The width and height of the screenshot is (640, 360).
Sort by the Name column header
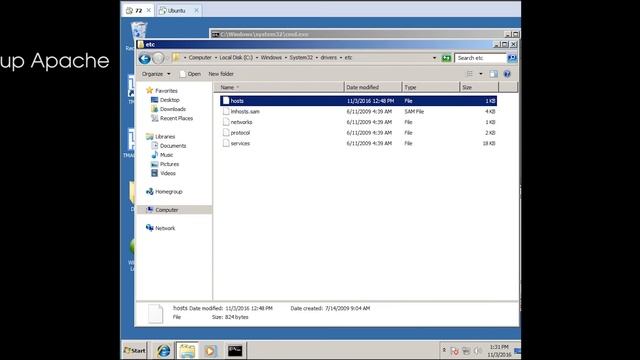tap(279, 87)
